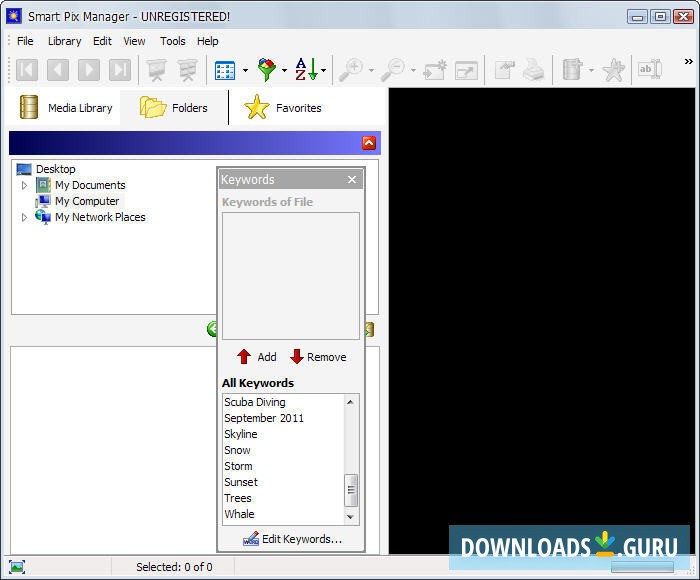Switch to the Media Library tab
700x580 pixels.
point(65,108)
